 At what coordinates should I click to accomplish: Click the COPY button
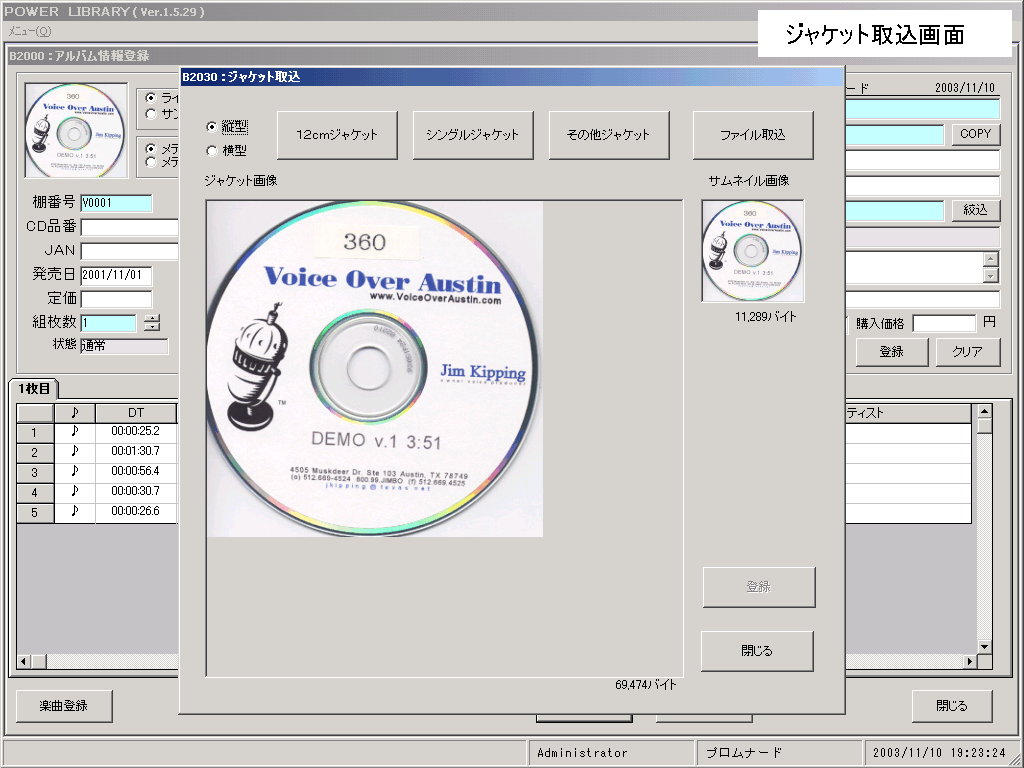click(976, 134)
